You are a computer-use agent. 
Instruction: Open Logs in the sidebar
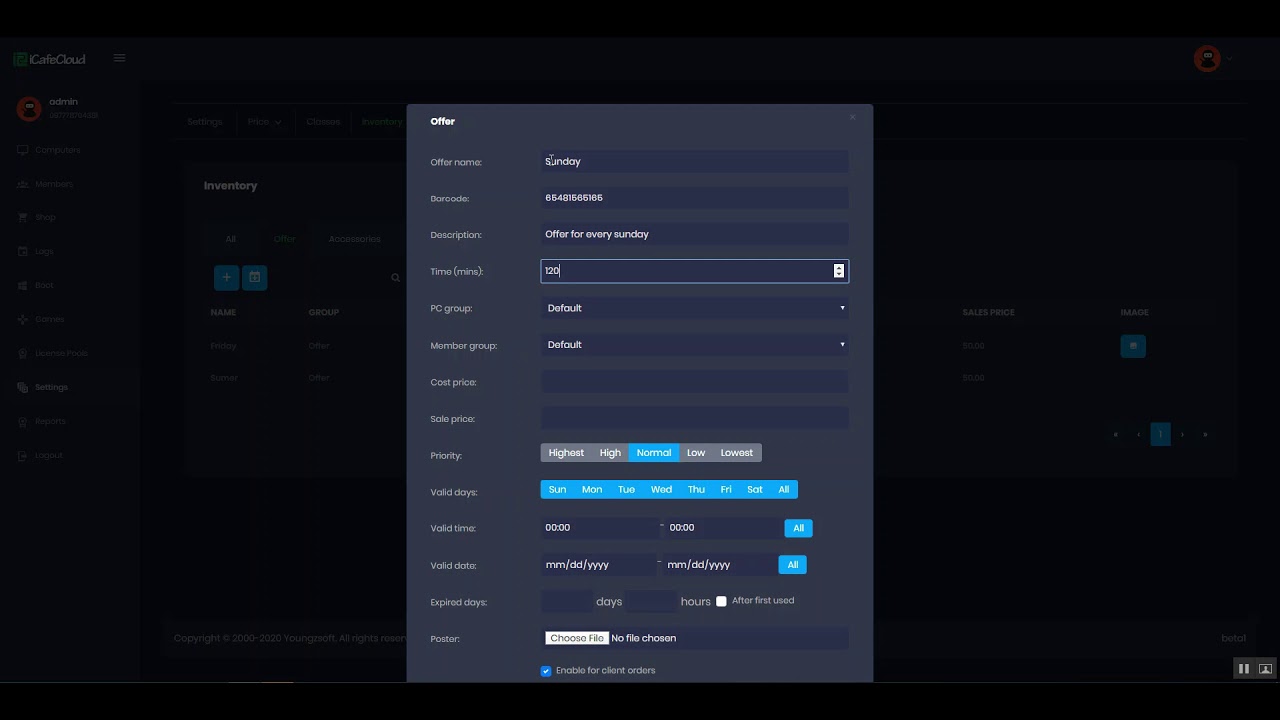pos(37,251)
